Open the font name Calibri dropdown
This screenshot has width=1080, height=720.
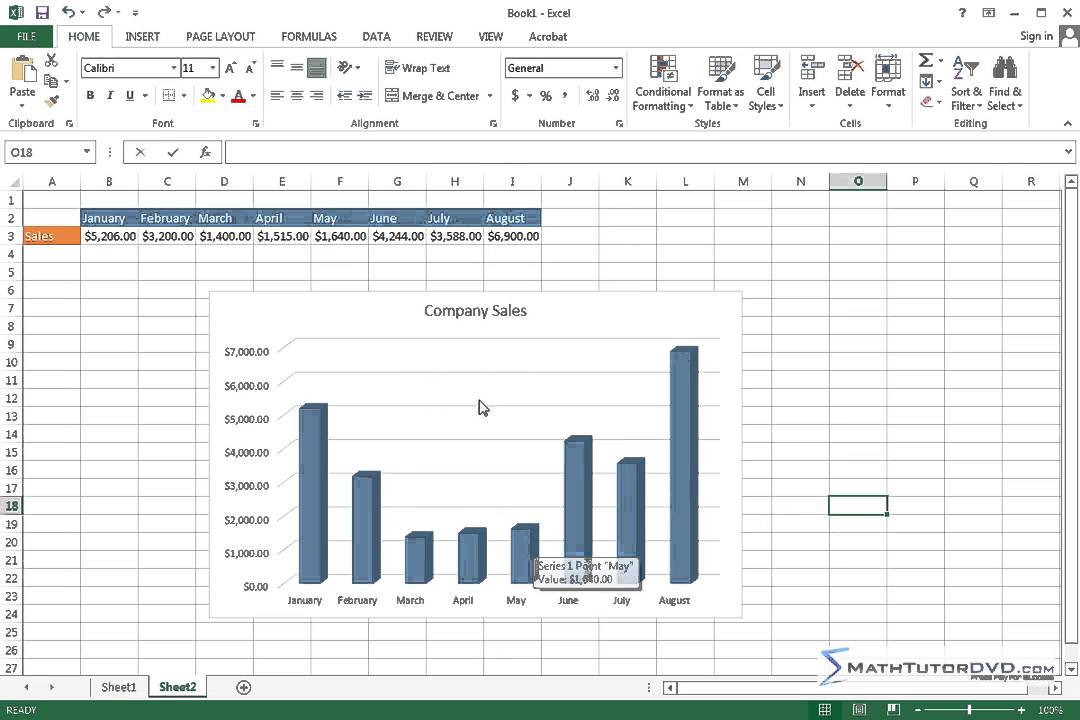pyautogui.click(x=174, y=68)
